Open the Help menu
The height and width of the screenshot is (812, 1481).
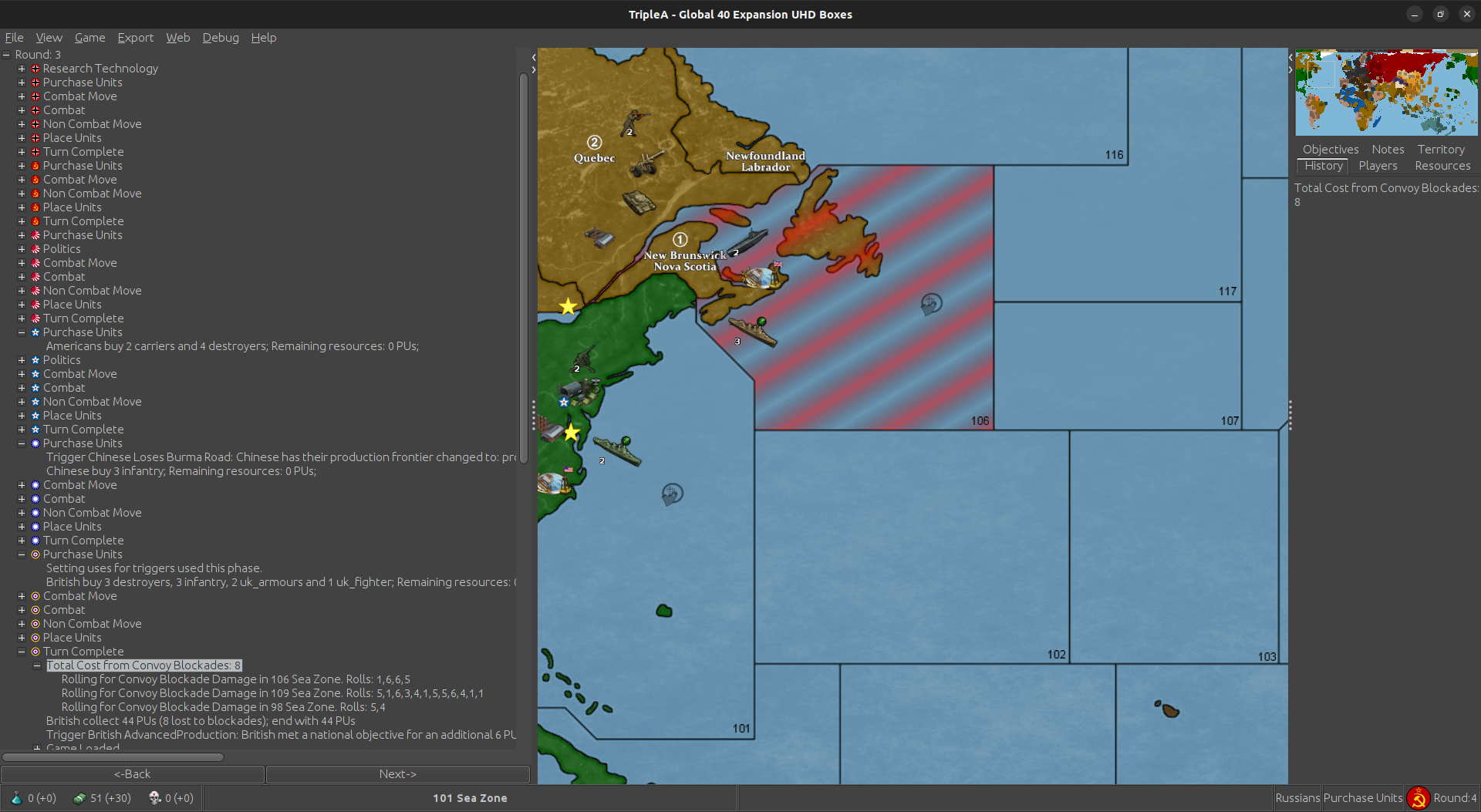click(263, 37)
